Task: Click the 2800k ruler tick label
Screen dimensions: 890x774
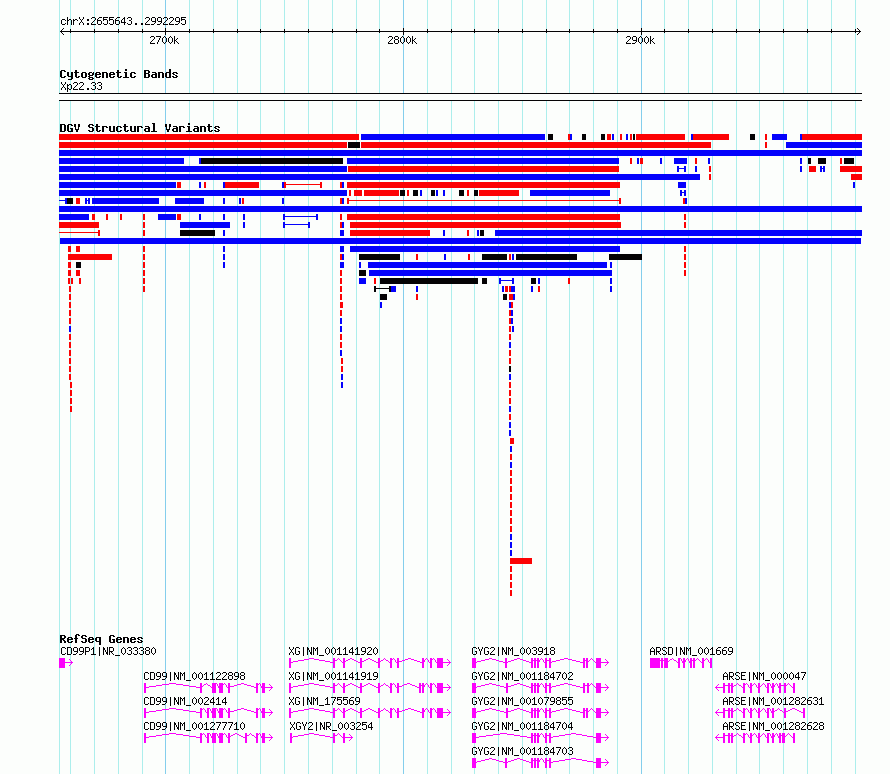Action: pyautogui.click(x=402, y=40)
